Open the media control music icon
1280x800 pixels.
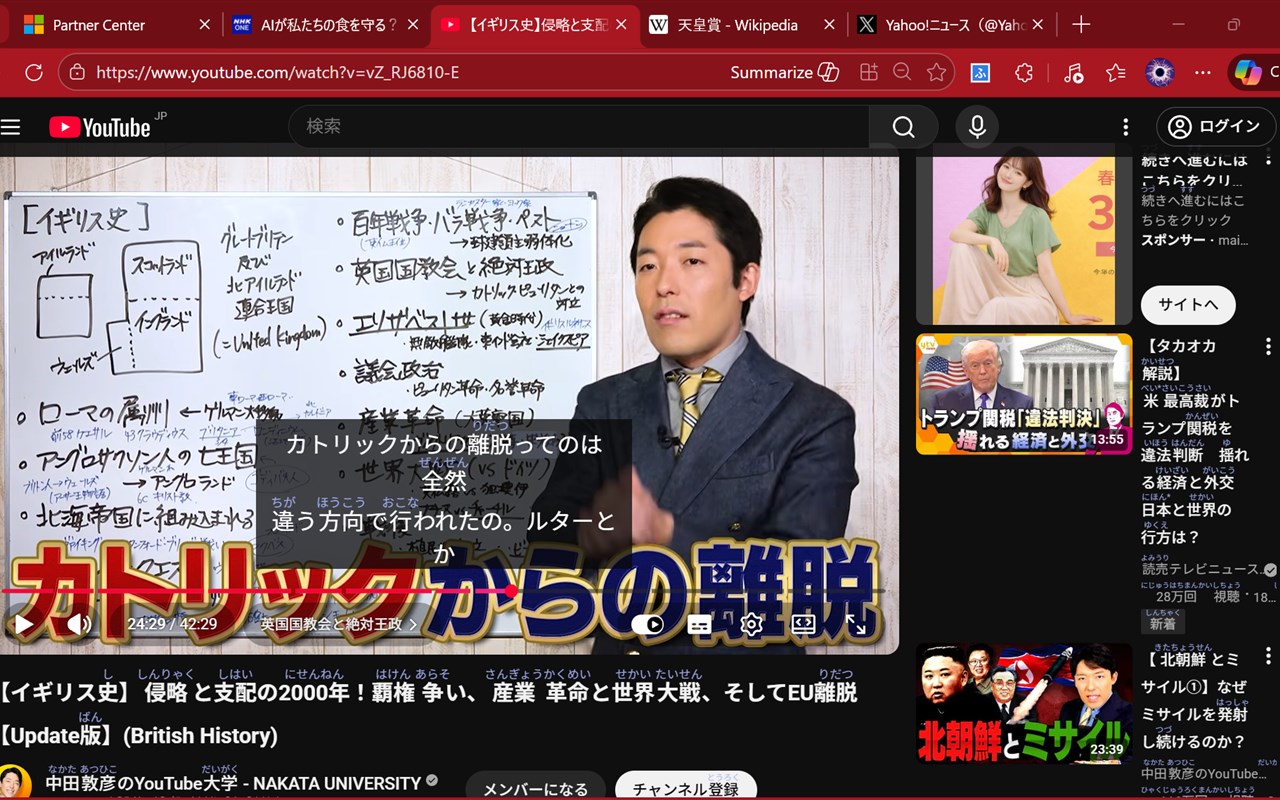coord(1073,72)
